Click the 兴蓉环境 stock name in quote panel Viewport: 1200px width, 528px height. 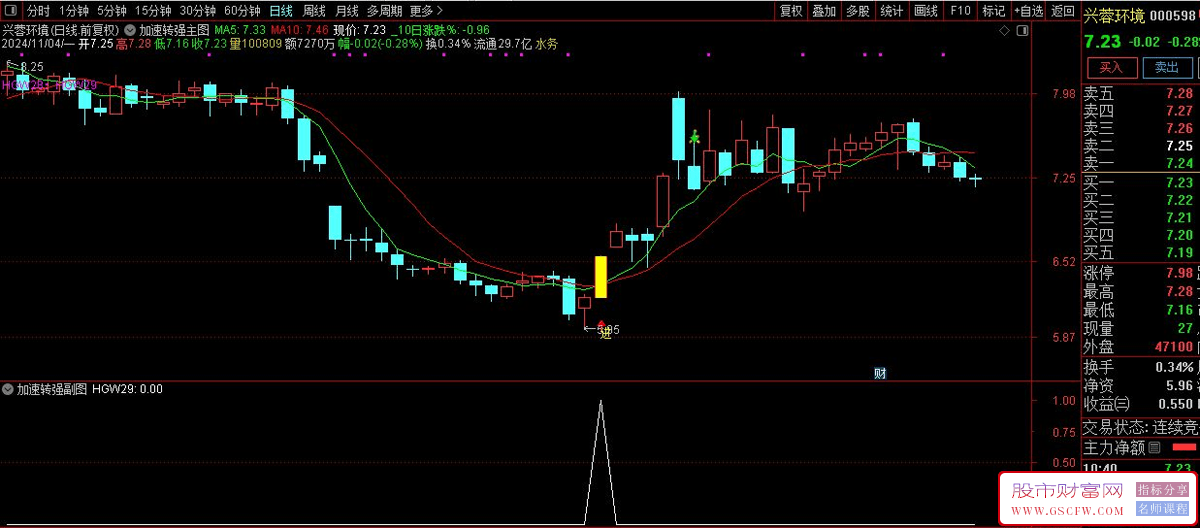1114,15
